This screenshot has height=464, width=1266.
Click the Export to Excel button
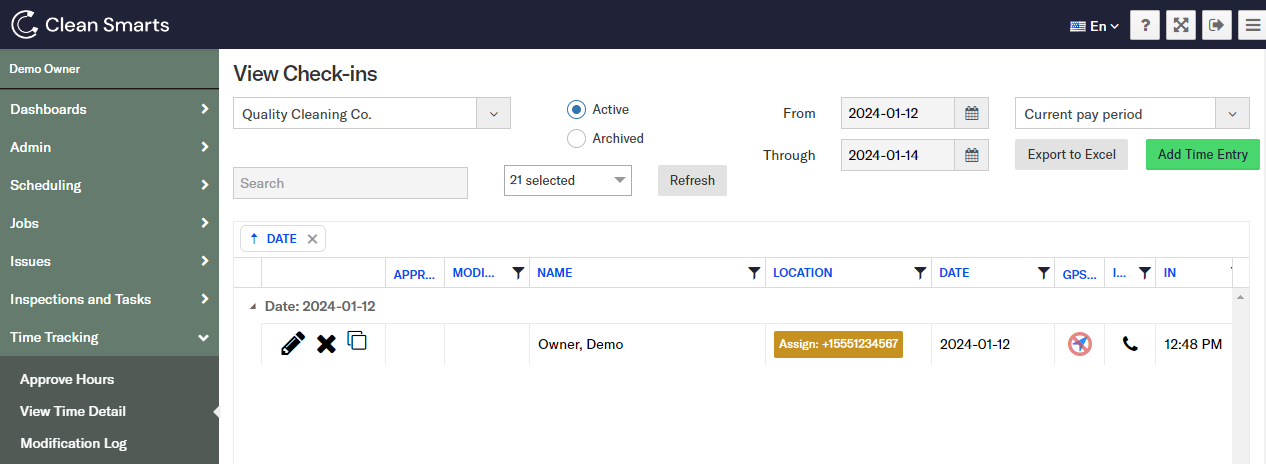coord(1071,155)
